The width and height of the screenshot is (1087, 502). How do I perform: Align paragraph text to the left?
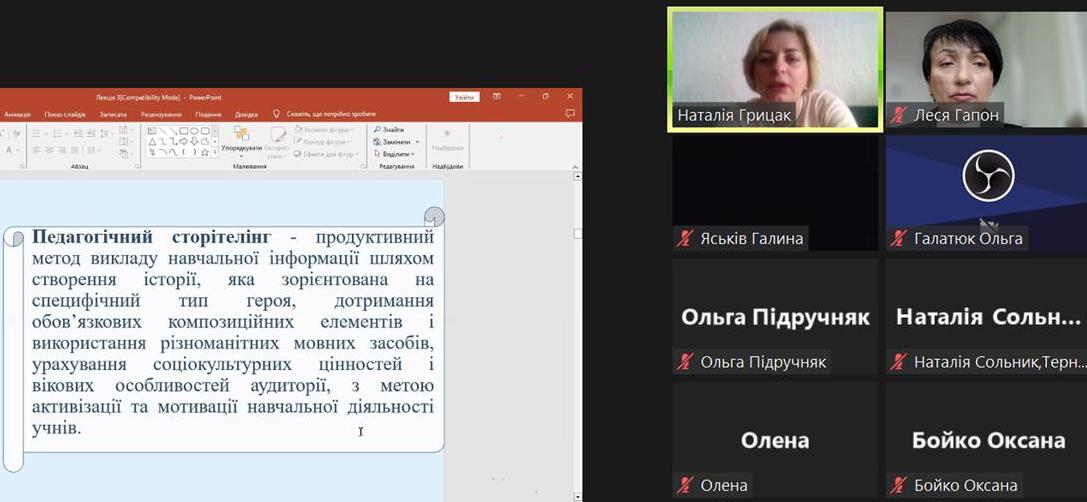pyautogui.click(x=36, y=150)
